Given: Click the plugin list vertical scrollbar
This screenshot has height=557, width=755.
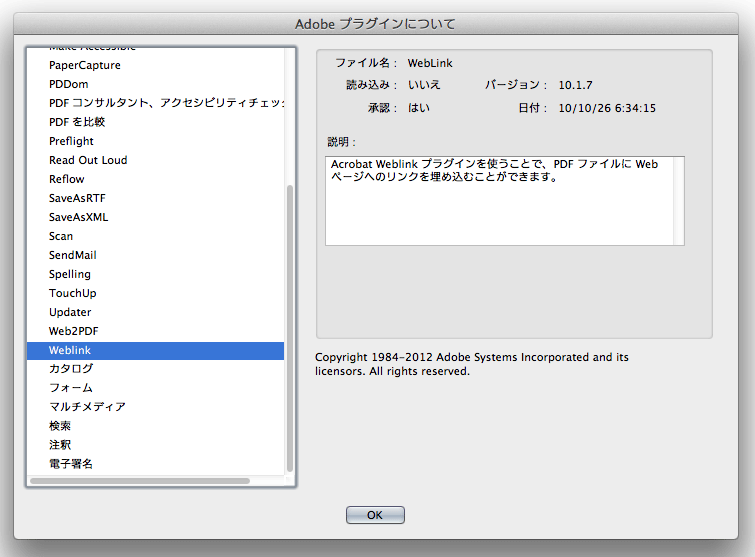Looking at the screenshot, I should point(290,327).
